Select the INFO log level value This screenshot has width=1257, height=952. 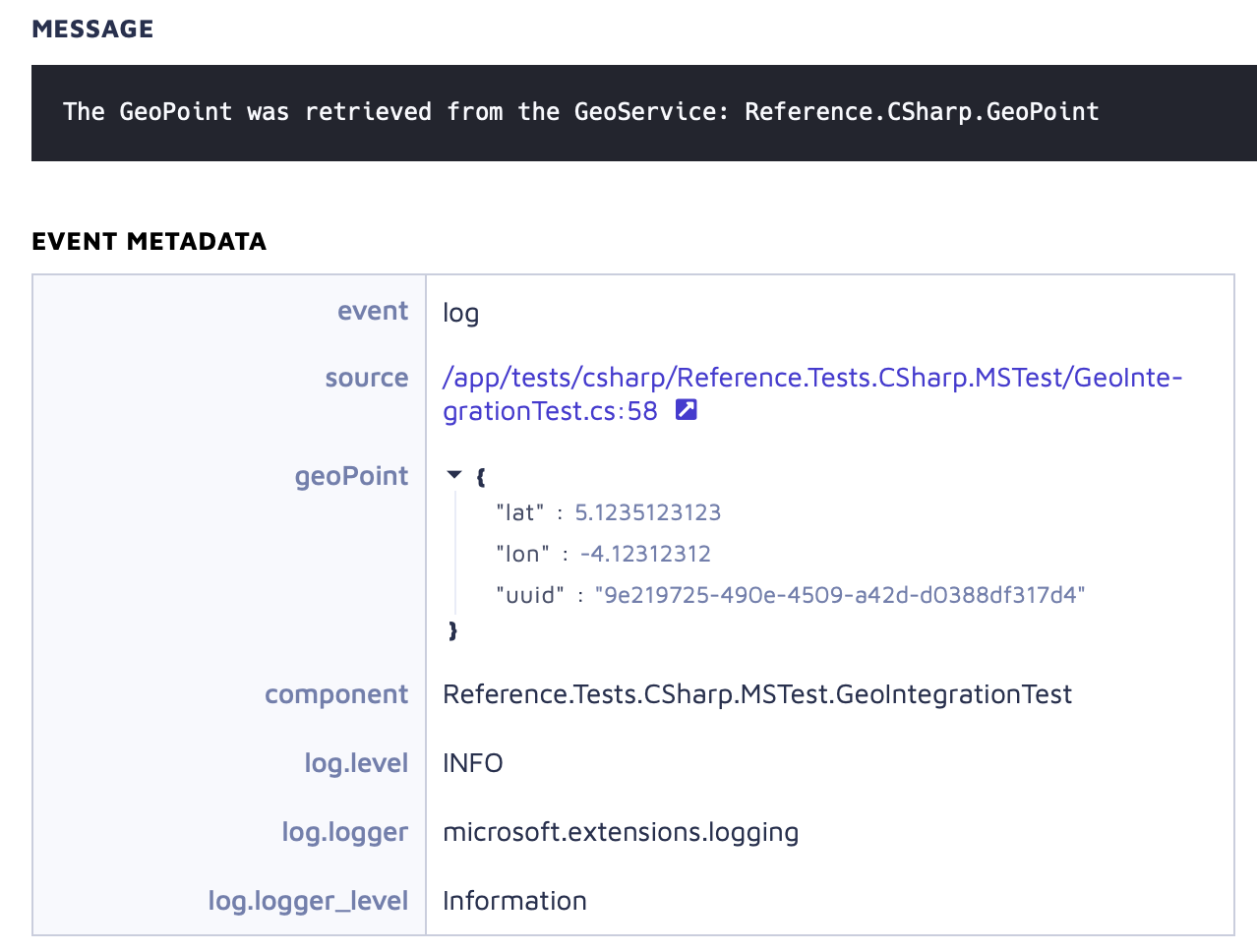pyautogui.click(x=472, y=762)
